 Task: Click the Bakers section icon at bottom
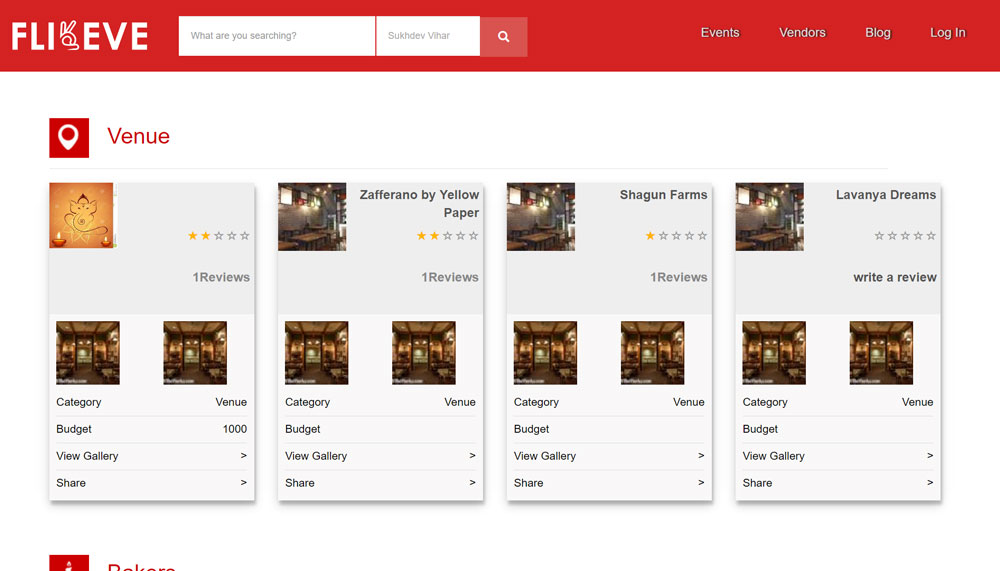point(69,564)
